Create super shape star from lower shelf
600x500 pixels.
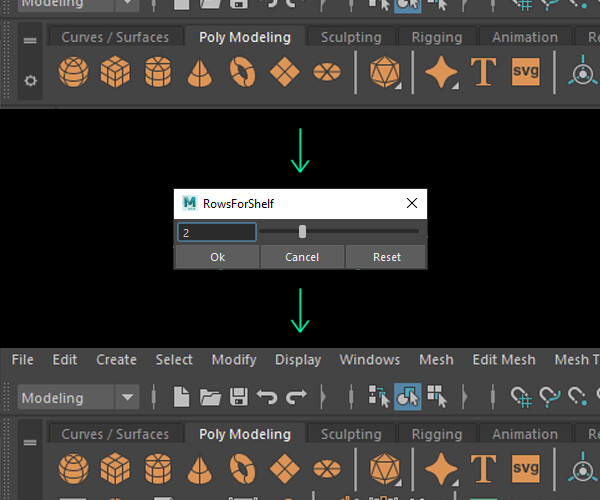441,469
